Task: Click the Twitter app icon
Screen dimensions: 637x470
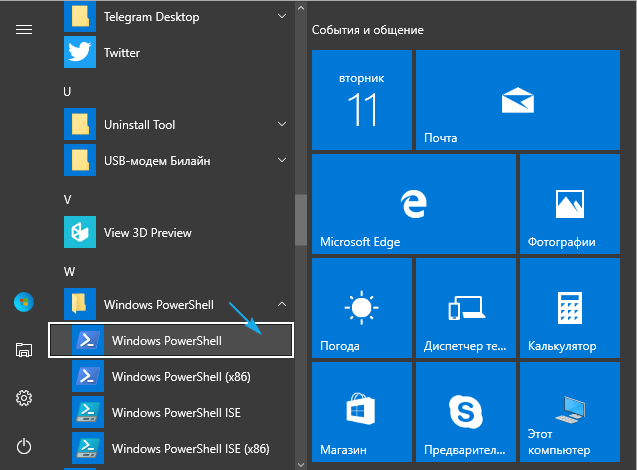Action: click(x=79, y=52)
